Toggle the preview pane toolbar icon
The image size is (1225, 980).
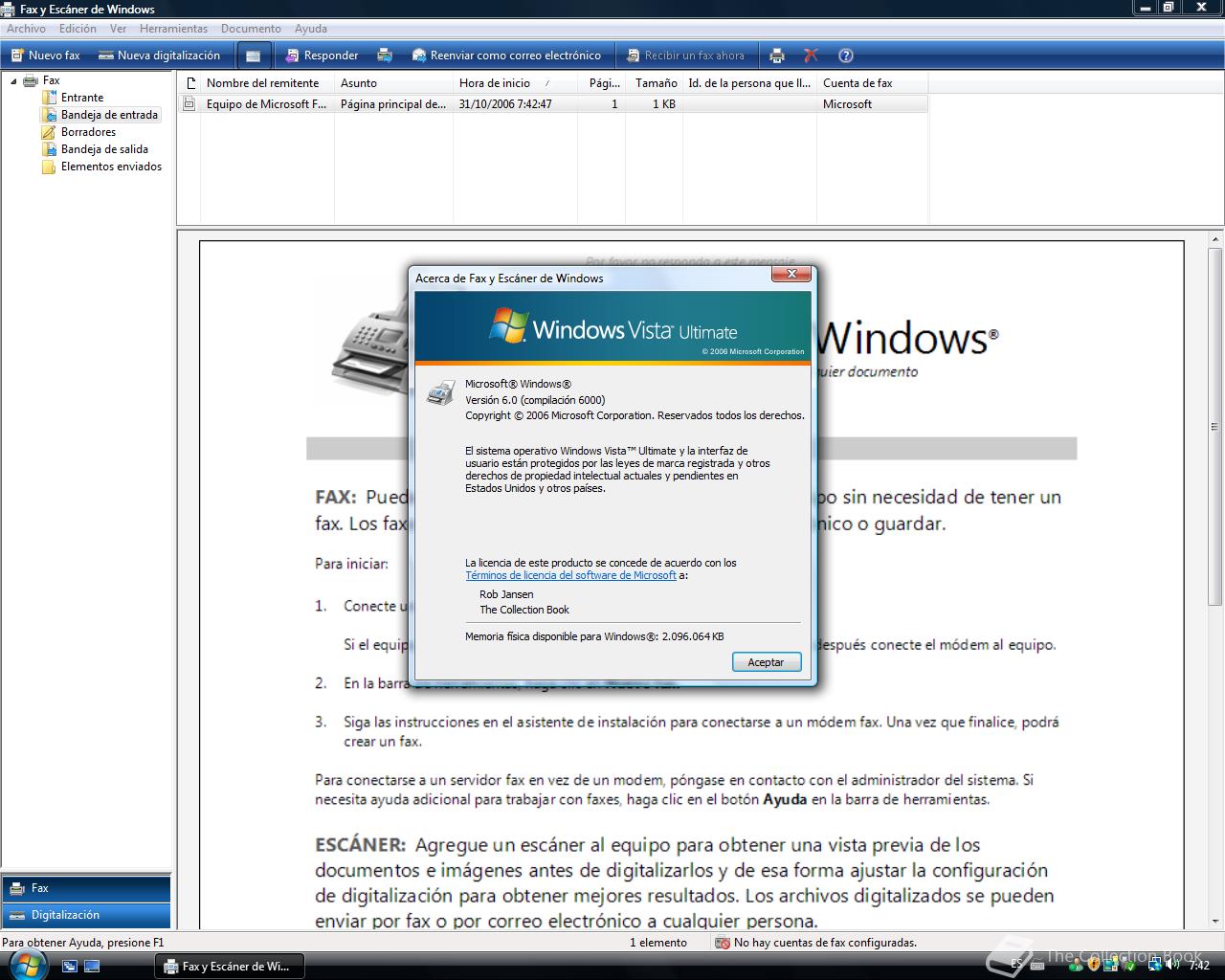[x=253, y=56]
